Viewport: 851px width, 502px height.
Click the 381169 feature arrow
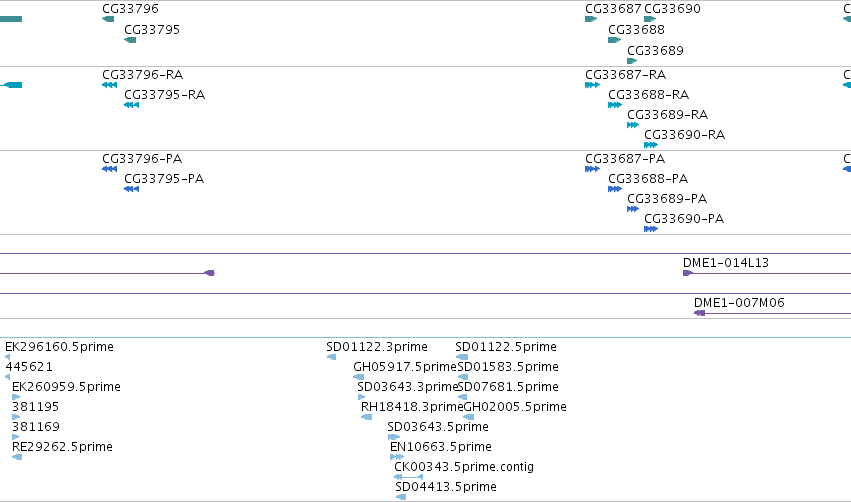click(x=16, y=437)
